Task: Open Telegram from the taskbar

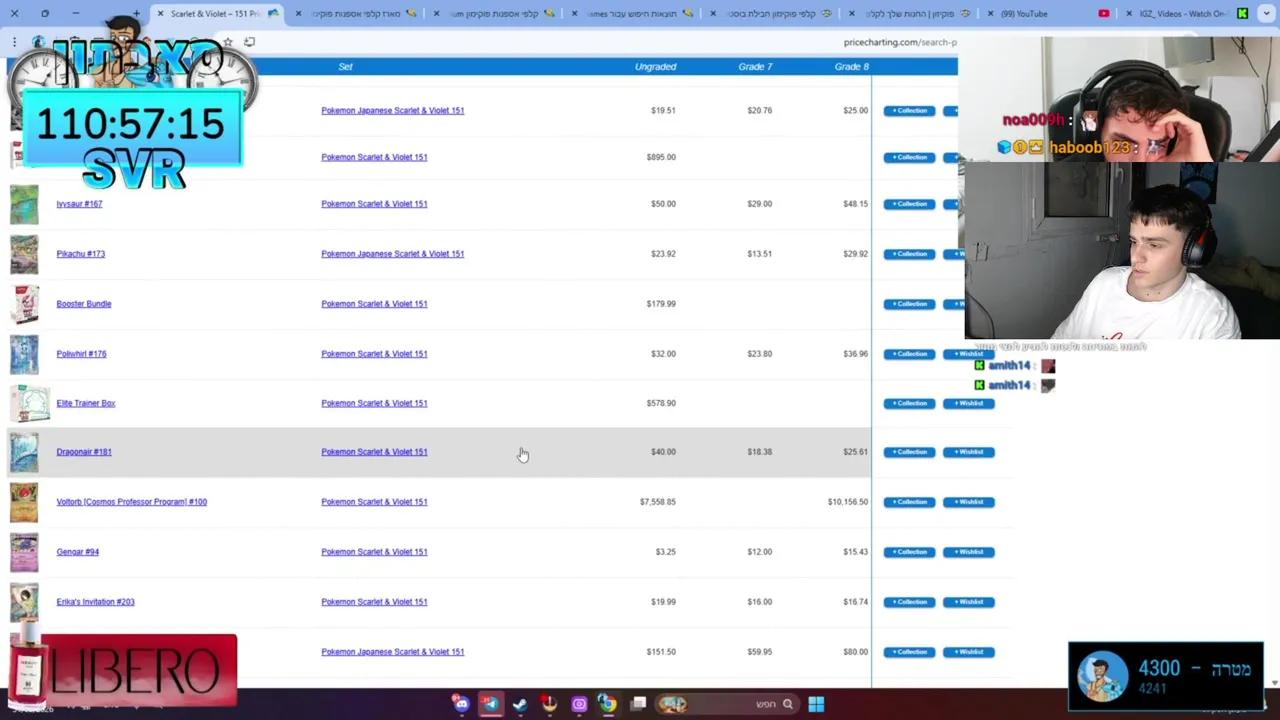Action: [x=491, y=704]
